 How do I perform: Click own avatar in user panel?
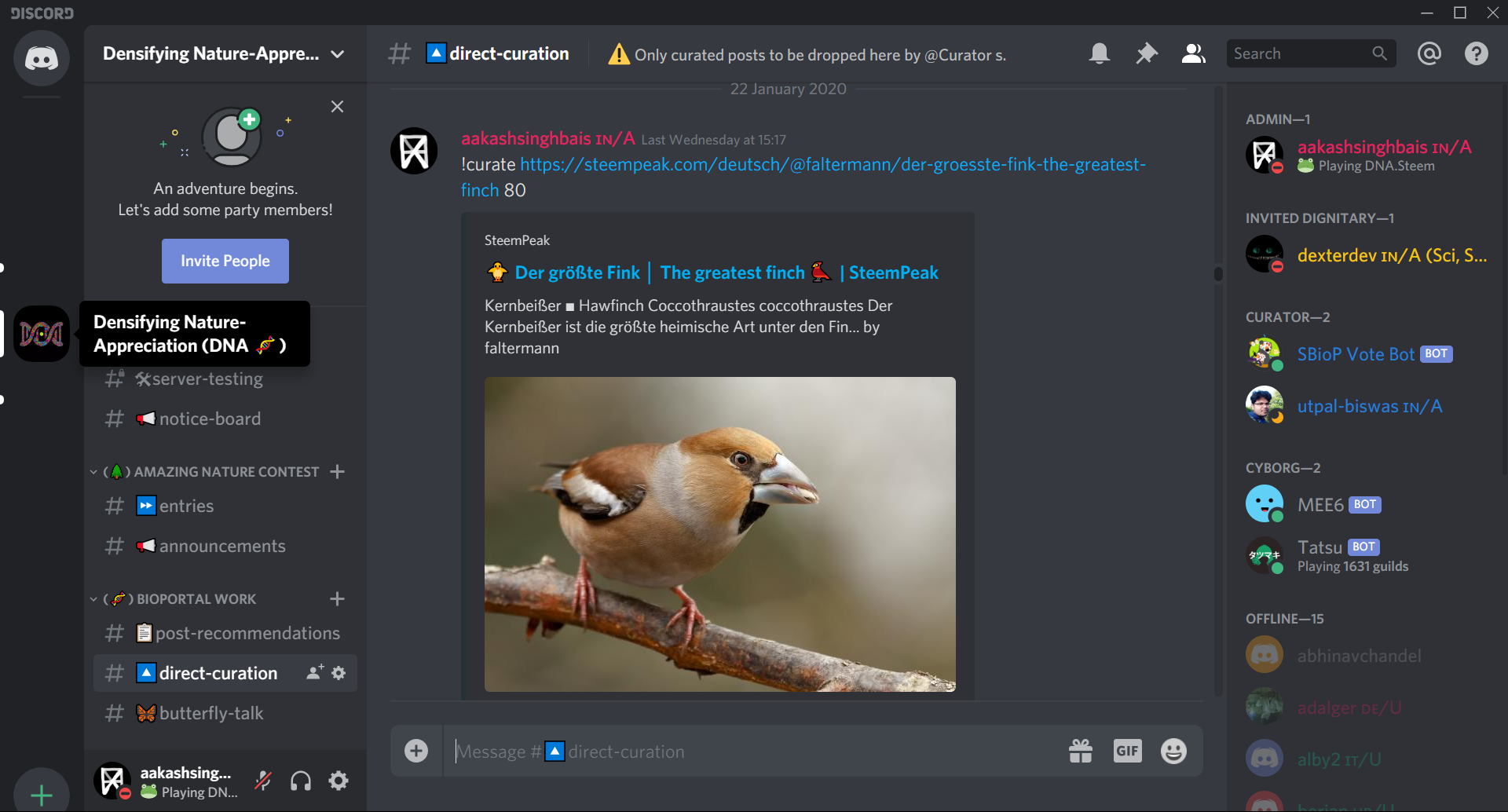tap(112, 781)
